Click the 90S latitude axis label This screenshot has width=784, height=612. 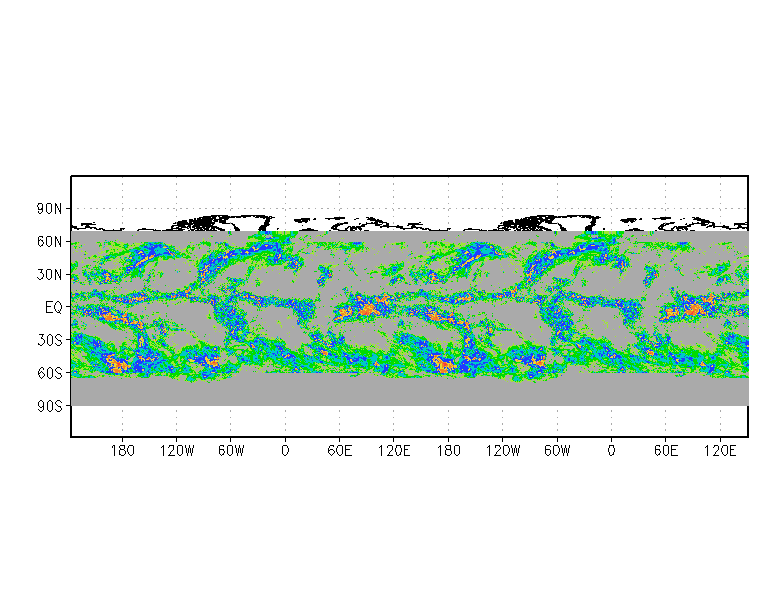49,406
